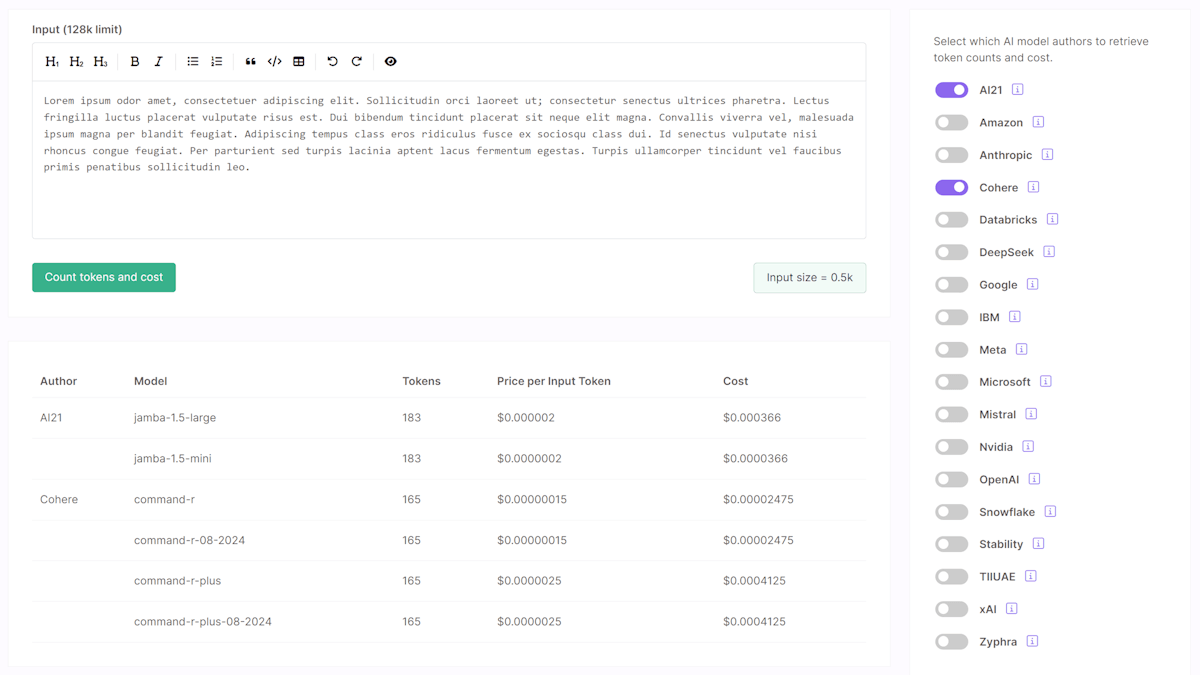1200x675 pixels.
Task: Click the Tokens column header
Action: click(422, 381)
